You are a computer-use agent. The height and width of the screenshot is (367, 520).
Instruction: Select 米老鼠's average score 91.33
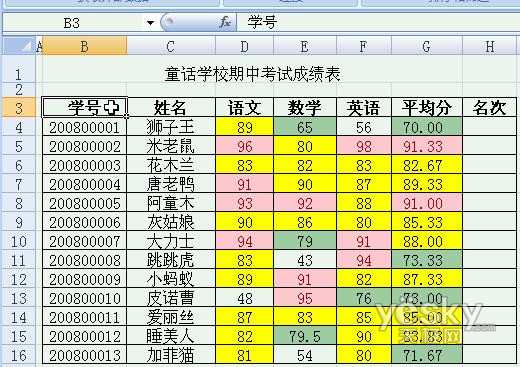[x=427, y=146]
